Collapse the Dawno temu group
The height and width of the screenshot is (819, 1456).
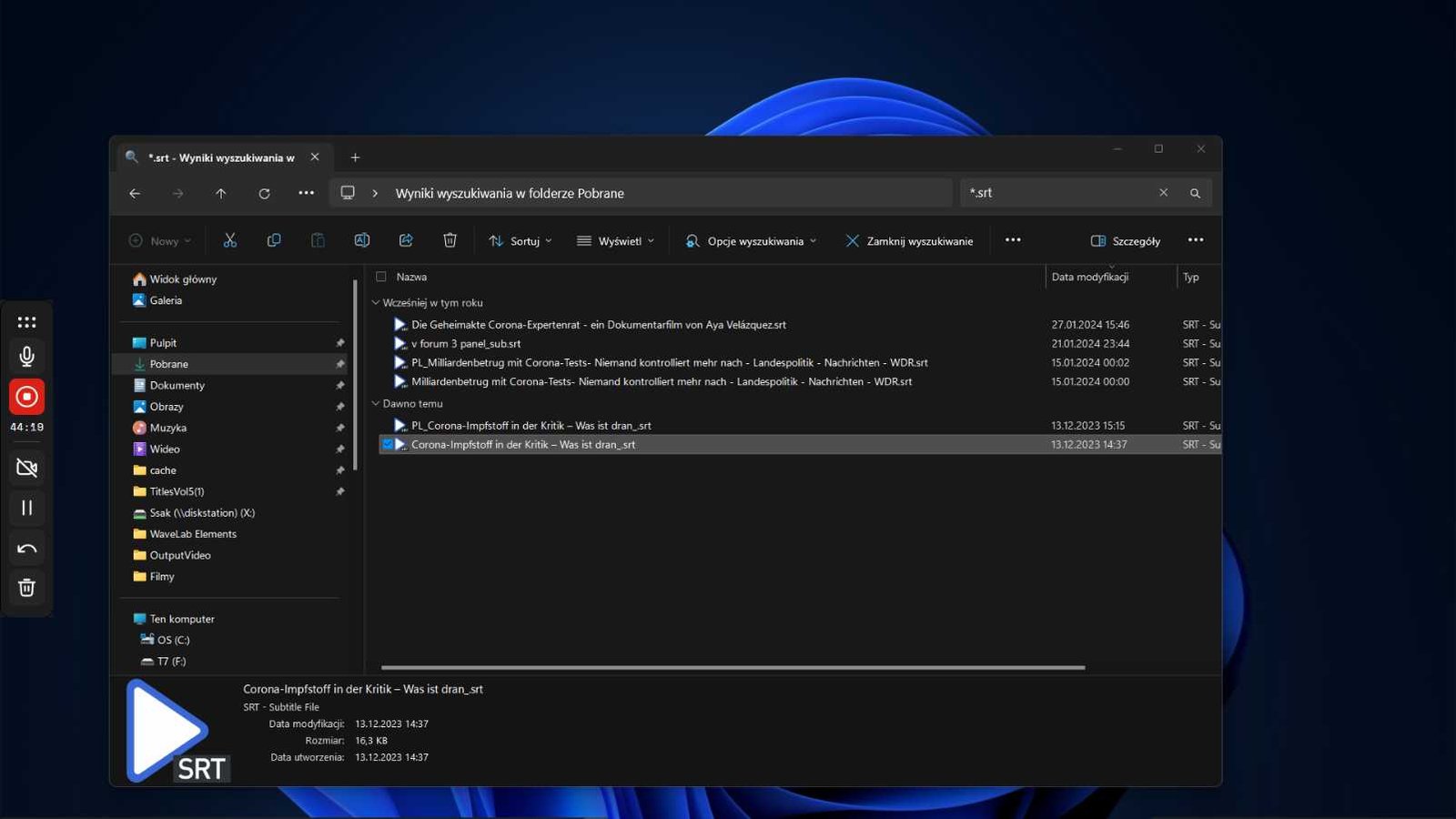click(375, 403)
